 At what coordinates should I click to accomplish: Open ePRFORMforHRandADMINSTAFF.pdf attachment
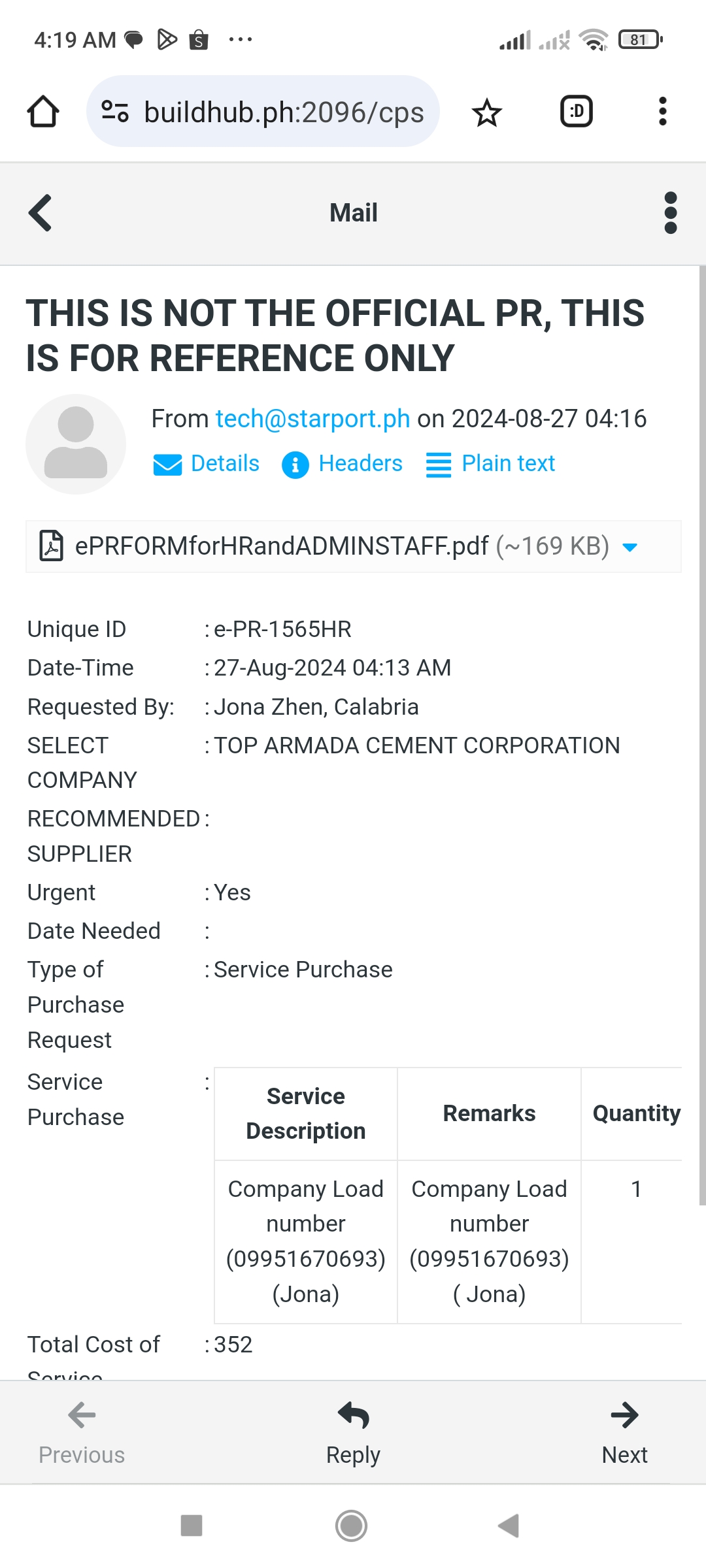281,546
